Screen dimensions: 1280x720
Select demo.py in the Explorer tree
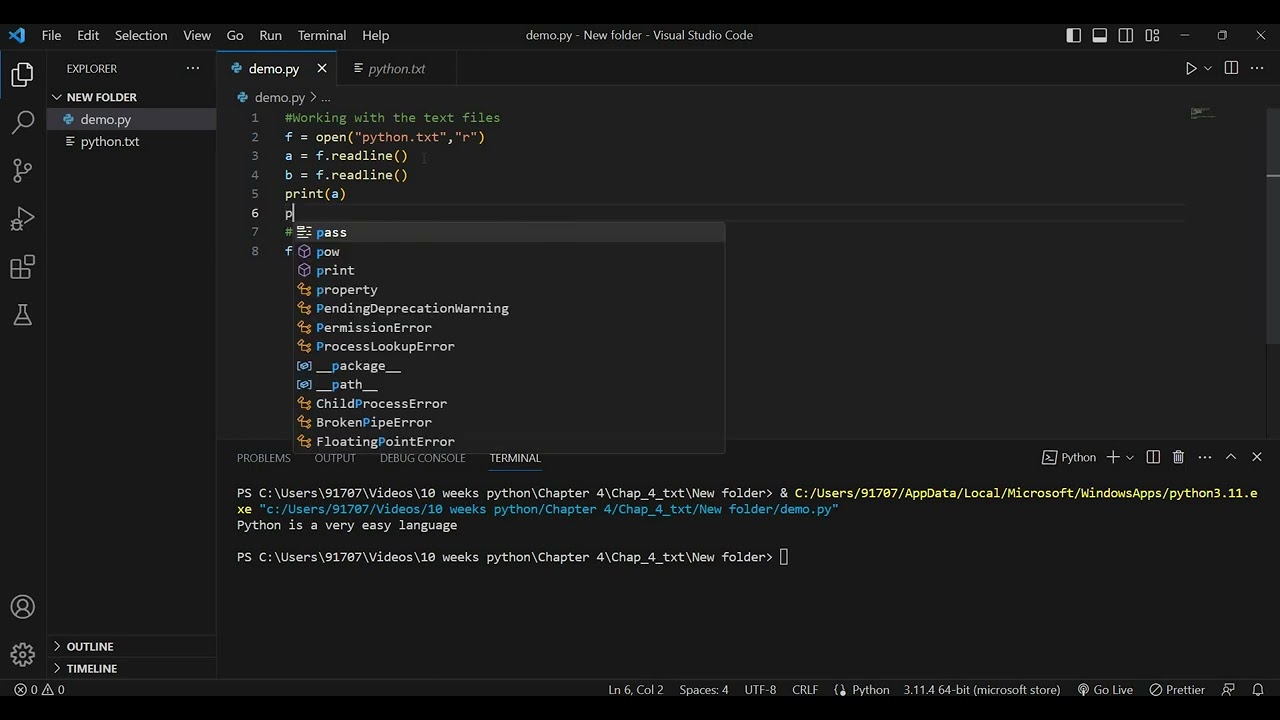click(131, 119)
